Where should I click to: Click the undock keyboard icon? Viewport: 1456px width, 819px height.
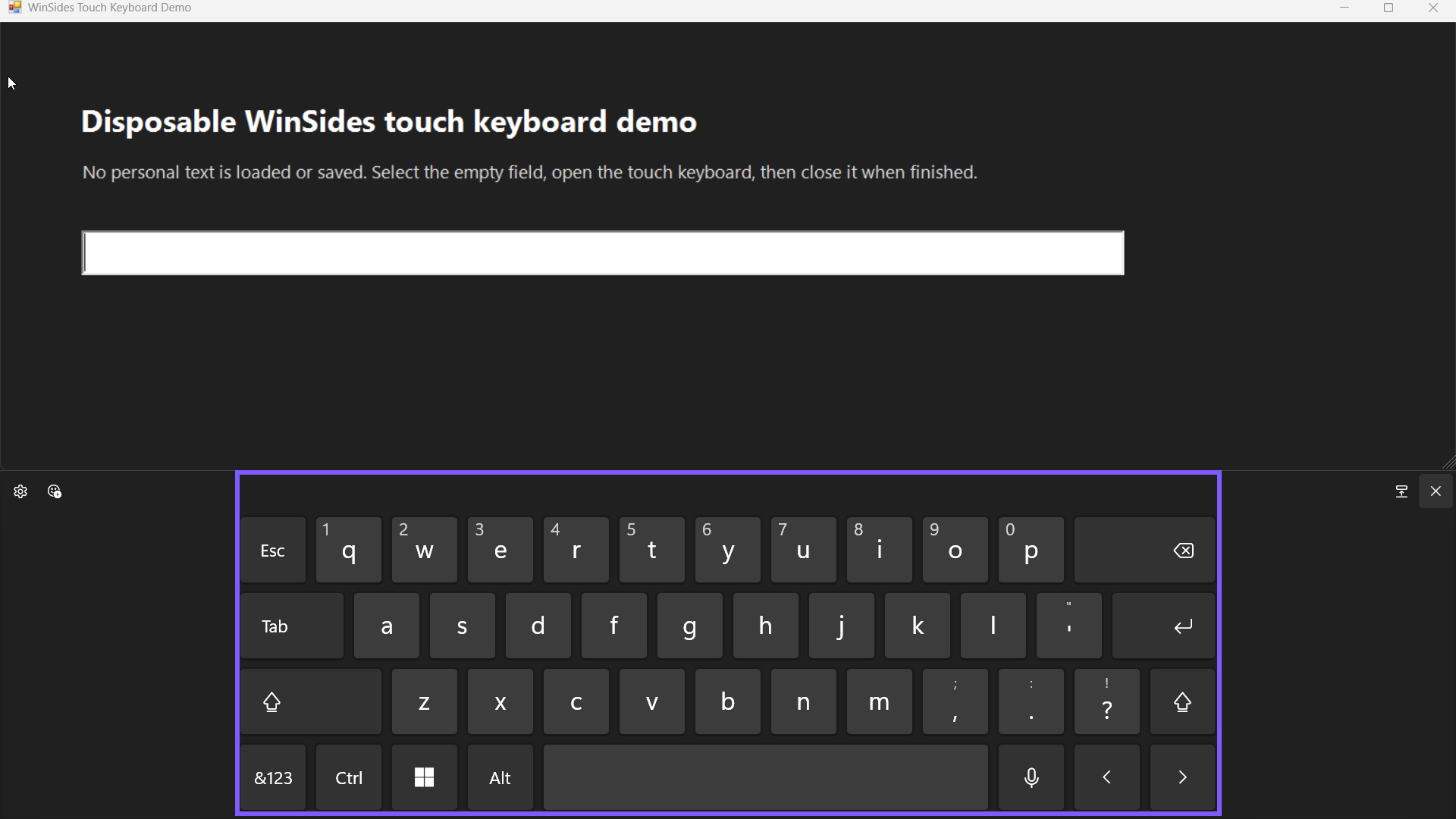[1401, 491]
